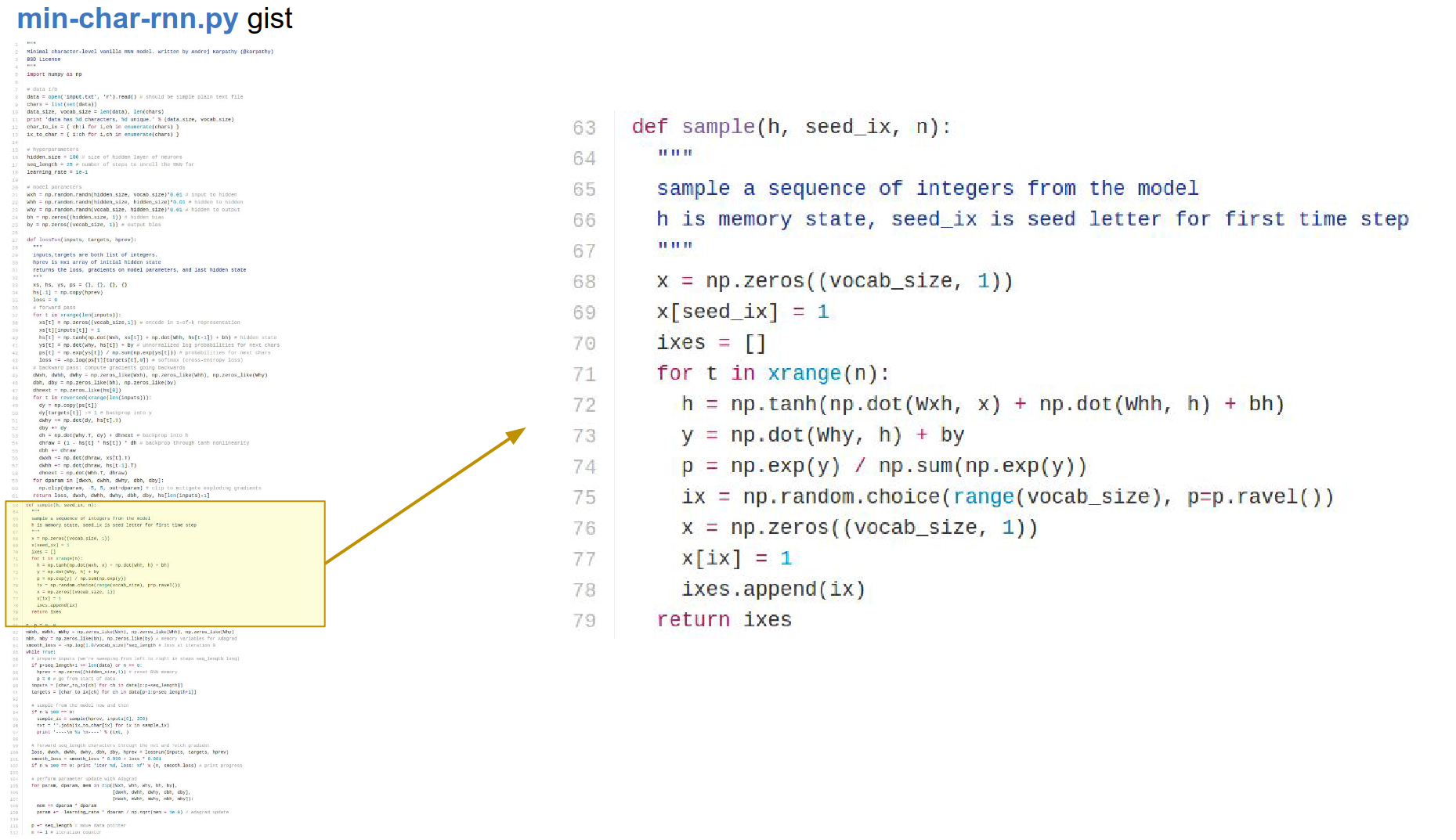Open the min-char-rnn.py title link
The image size is (1456, 840).
pos(127,19)
